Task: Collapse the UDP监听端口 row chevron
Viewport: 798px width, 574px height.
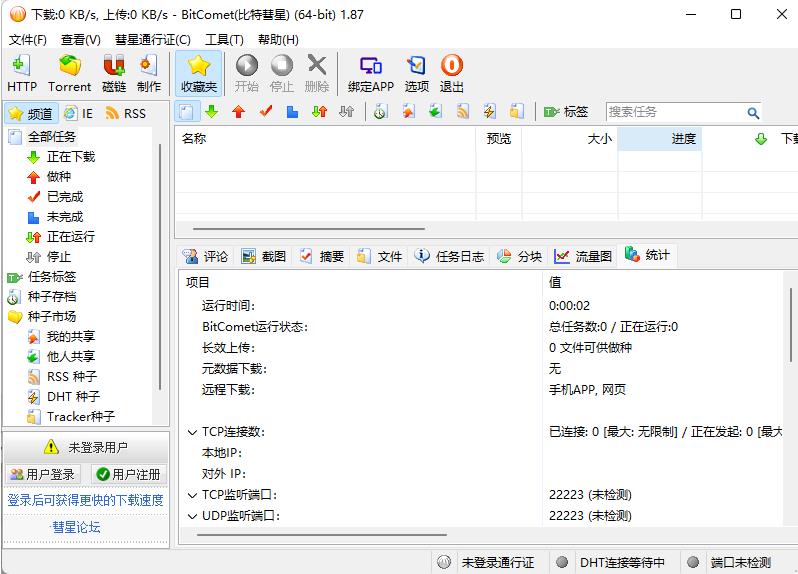Action: tap(192, 516)
